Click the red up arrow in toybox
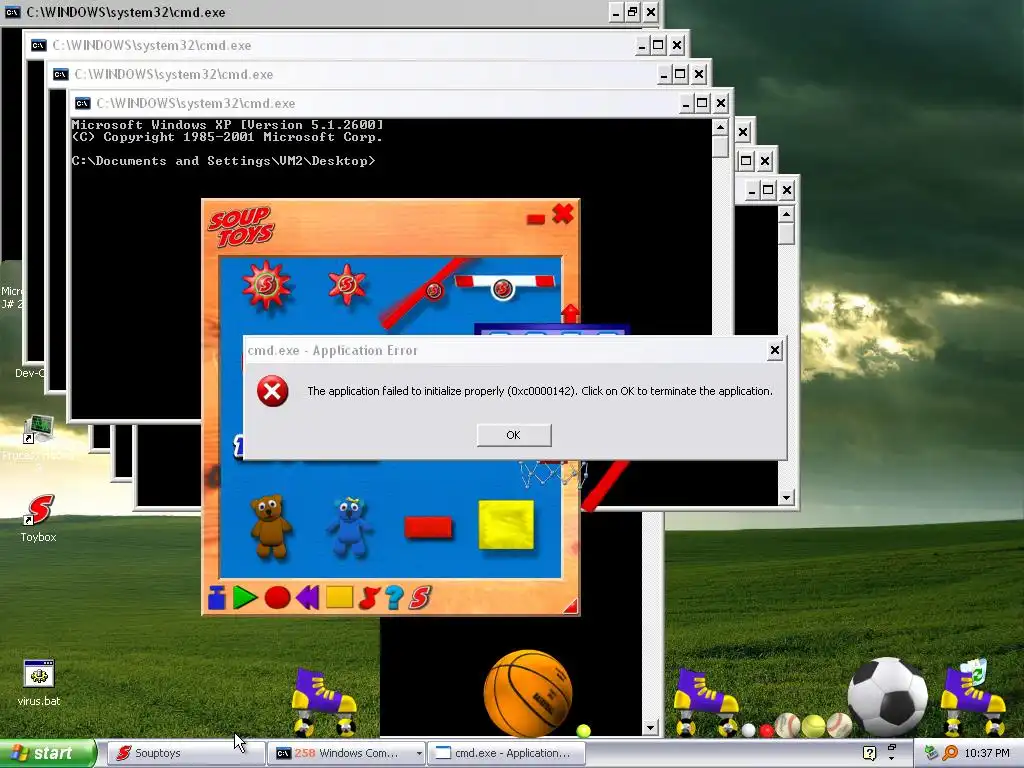Screen dimensions: 1024x768 tap(570, 313)
